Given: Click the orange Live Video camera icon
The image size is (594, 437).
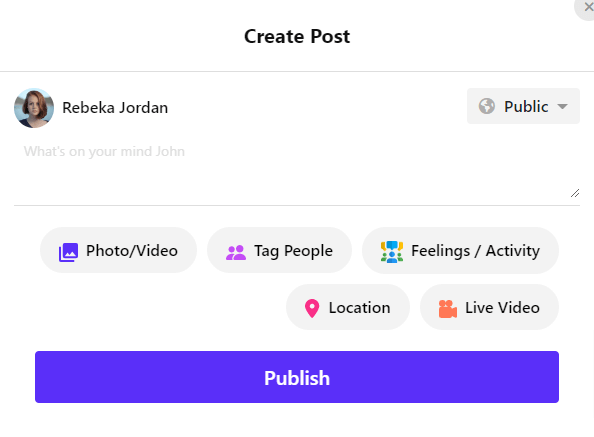Looking at the screenshot, I should point(447,309).
